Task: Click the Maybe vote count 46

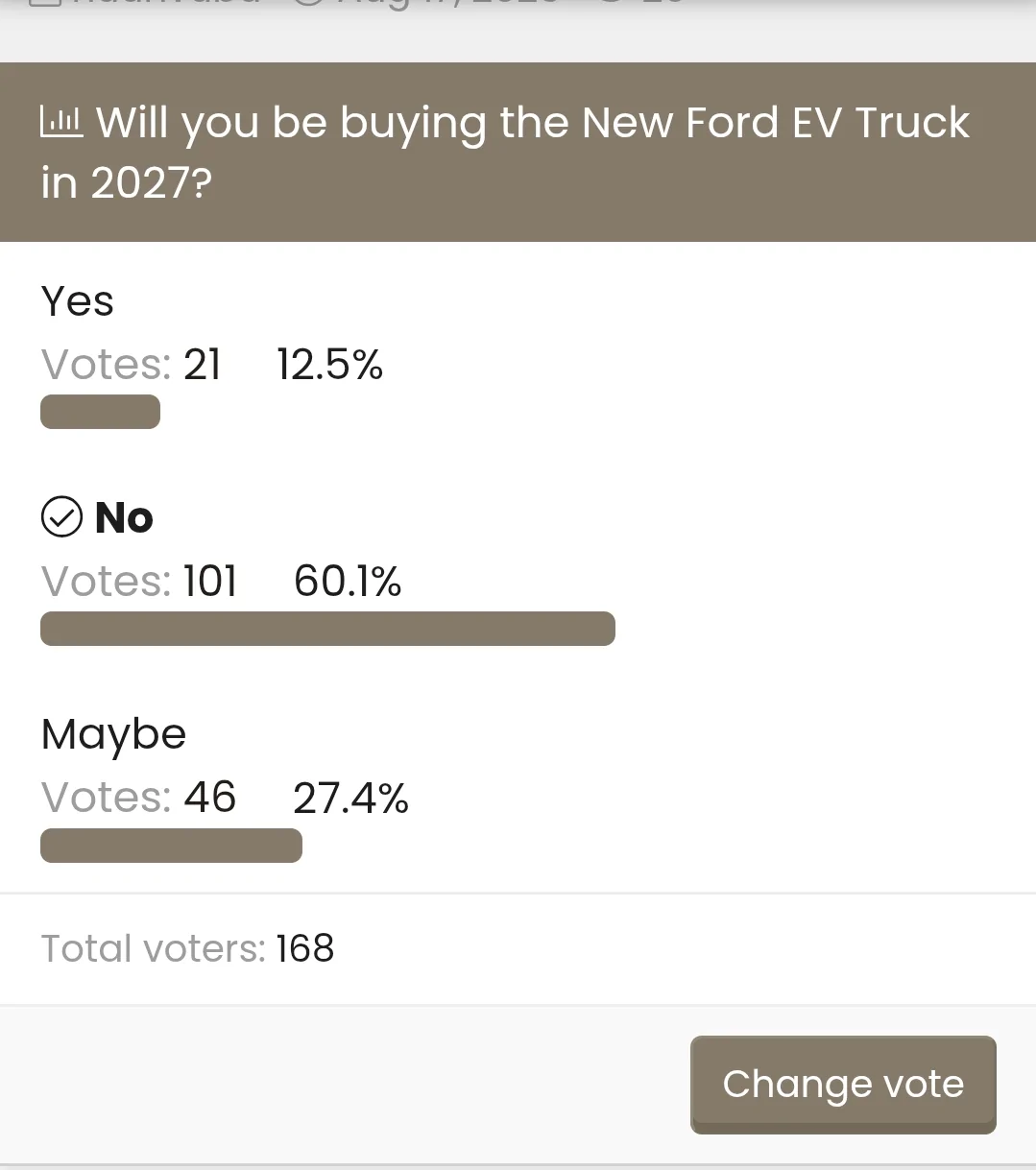Action: click(x=210, y=798)
